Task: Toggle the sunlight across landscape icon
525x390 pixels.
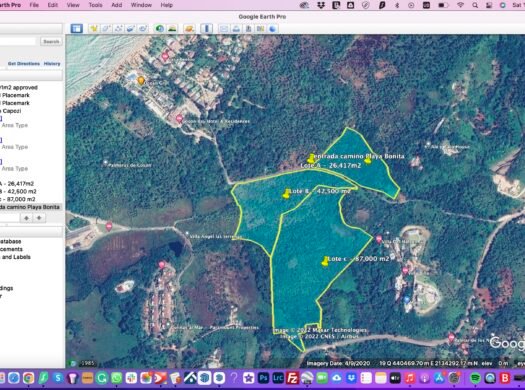Action: coord(172,28)
